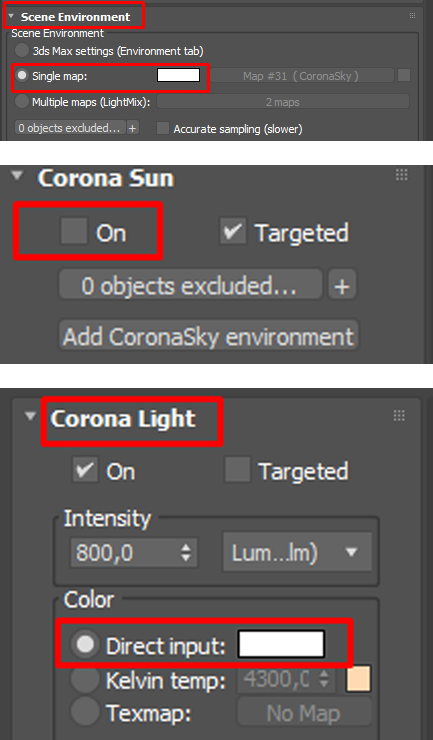The image size is (433, 740).
Task: Click Add CoronaSky environment button
Action: [209, 336]
